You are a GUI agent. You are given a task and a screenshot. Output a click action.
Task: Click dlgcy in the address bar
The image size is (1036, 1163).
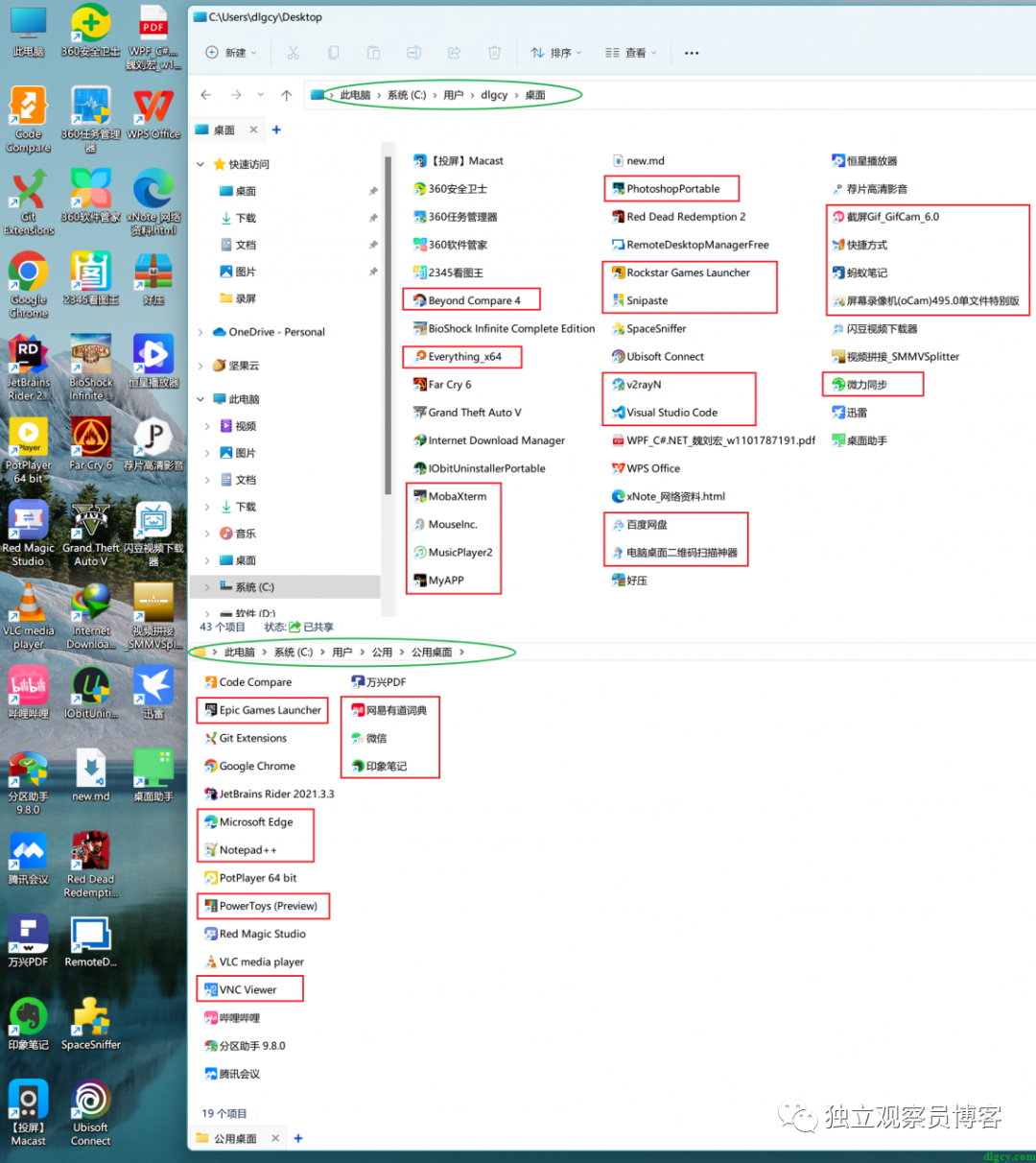coord(494,95)
